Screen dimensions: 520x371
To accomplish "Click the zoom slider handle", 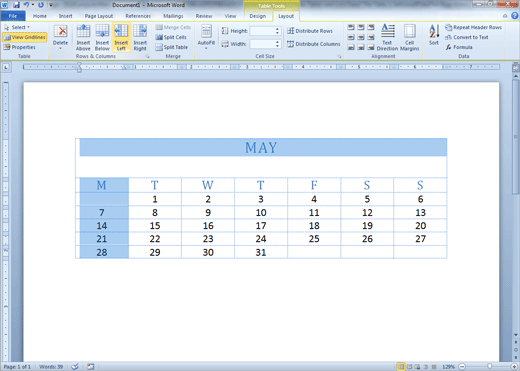I will click(x=489, y=367).
